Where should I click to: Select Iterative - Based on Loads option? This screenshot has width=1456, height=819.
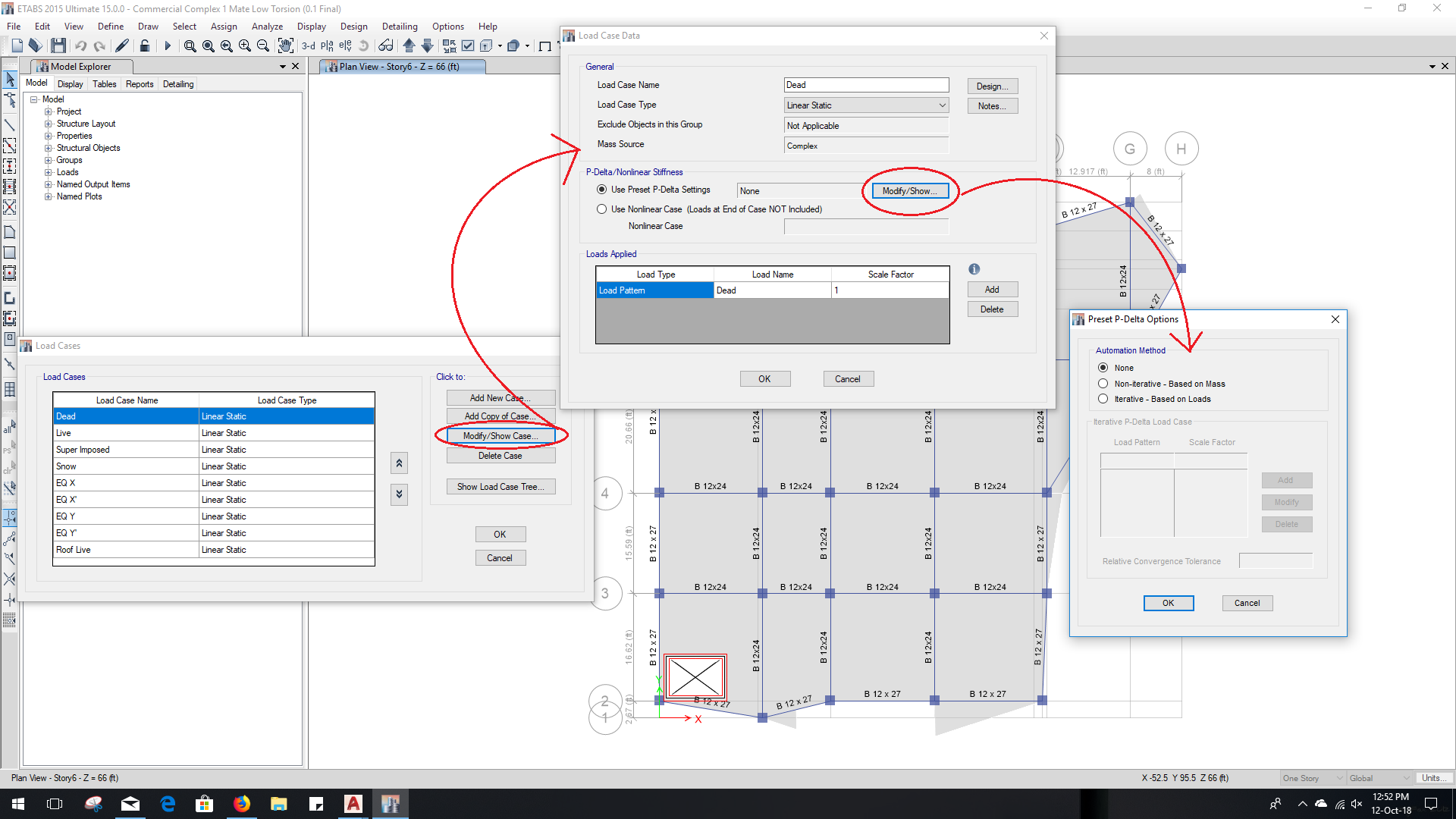pyautogui.click(x=1103, y=399)
